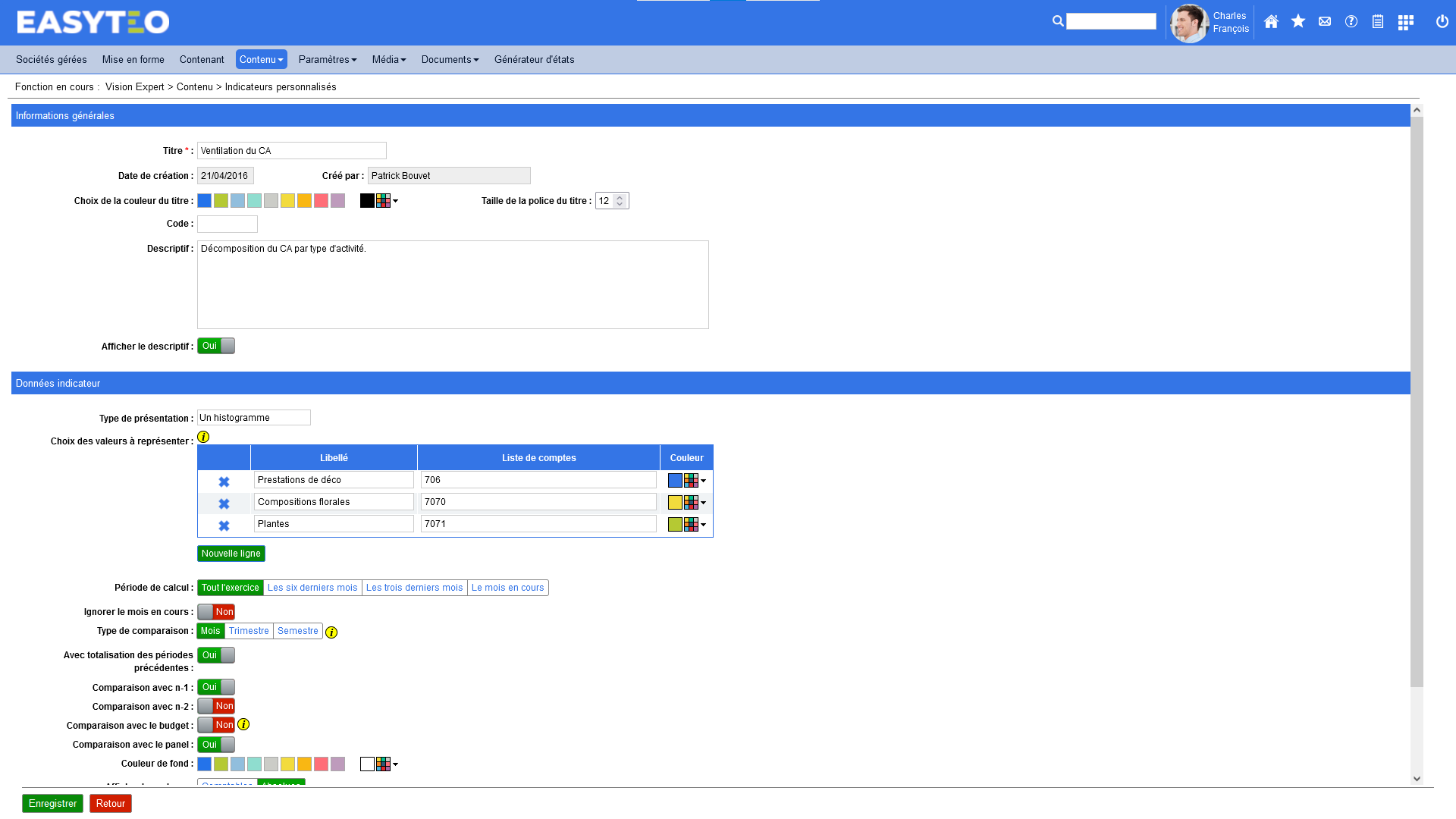Toggle Ignorer le mois en cours
Image resolution: width=1456 pixels, height=819 pixels.
216,612
